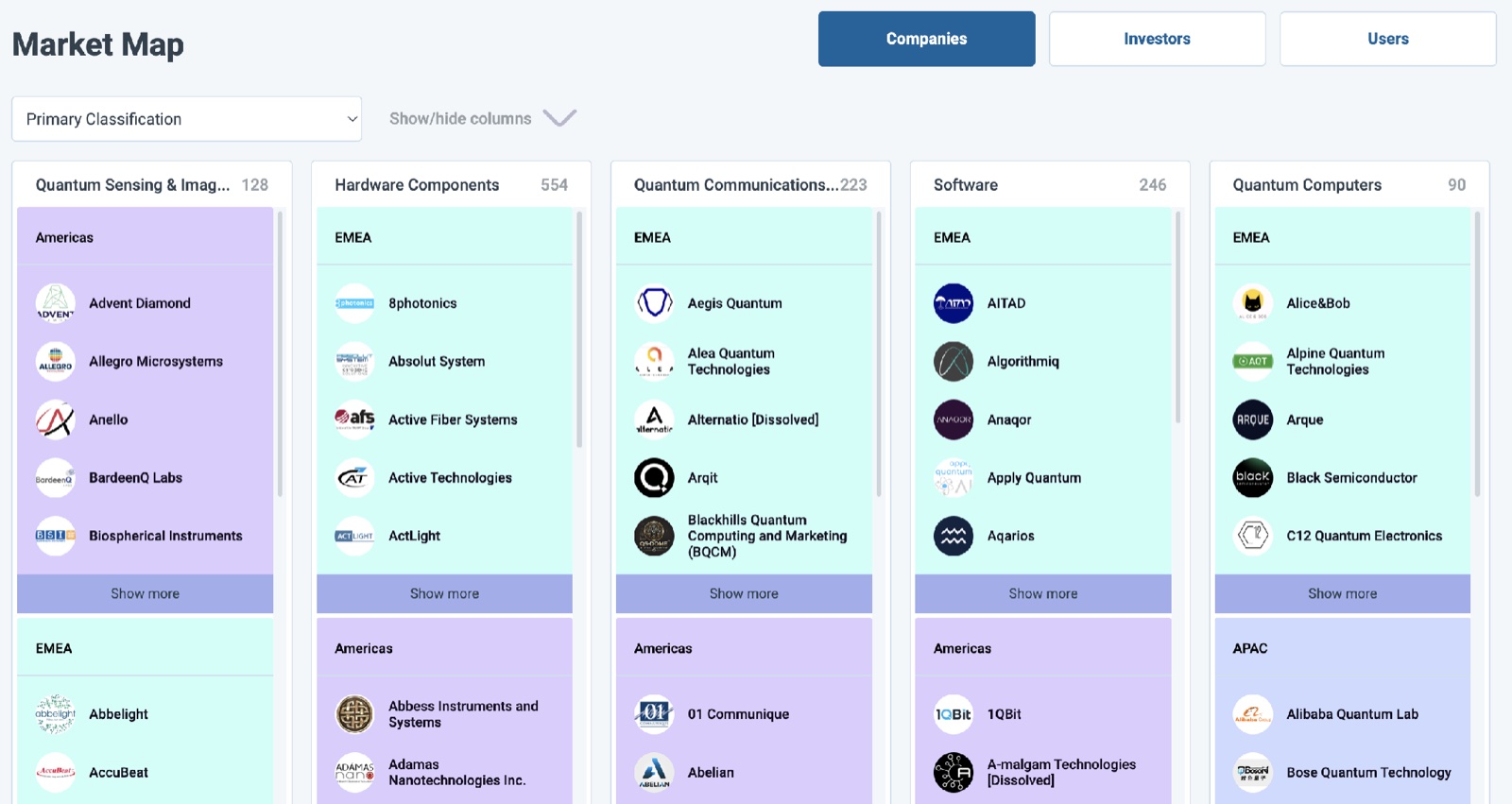
Task: Click the 8photonics logo icon
Action: (354, 303)
